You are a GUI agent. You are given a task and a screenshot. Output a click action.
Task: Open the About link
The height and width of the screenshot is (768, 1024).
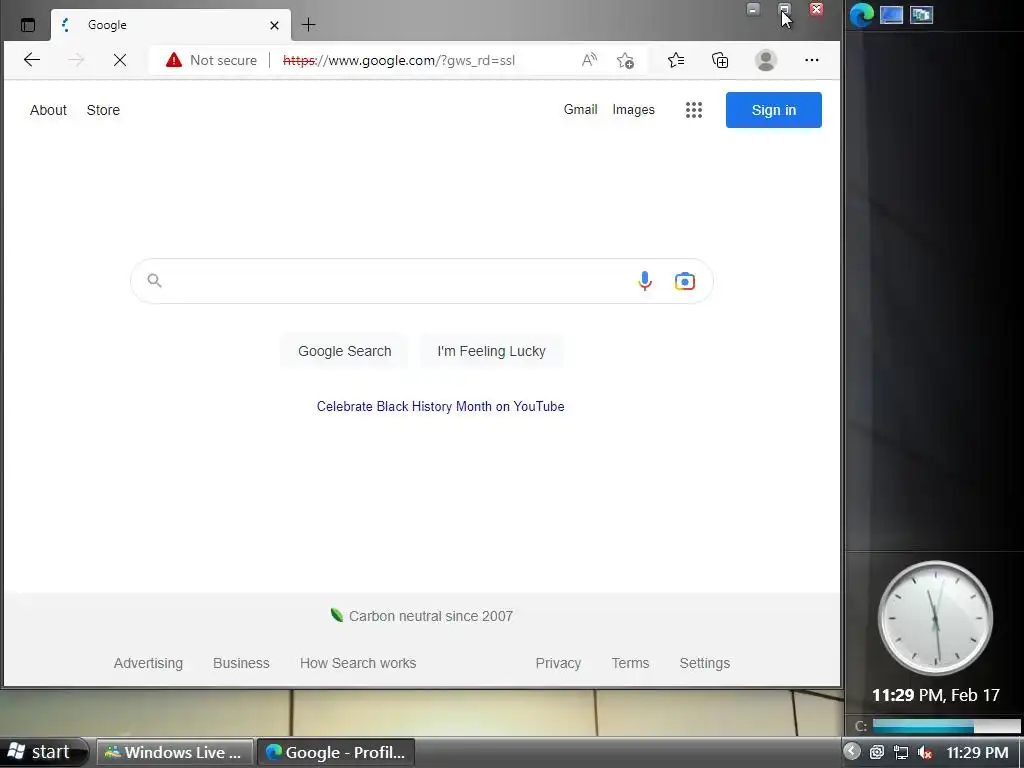48,110
